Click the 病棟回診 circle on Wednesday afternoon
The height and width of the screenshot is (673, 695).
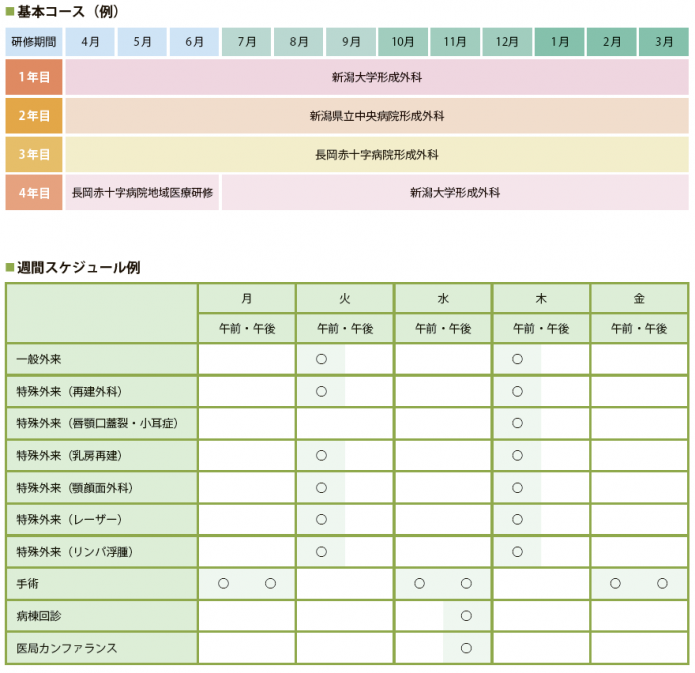click(x=466, y=615)
